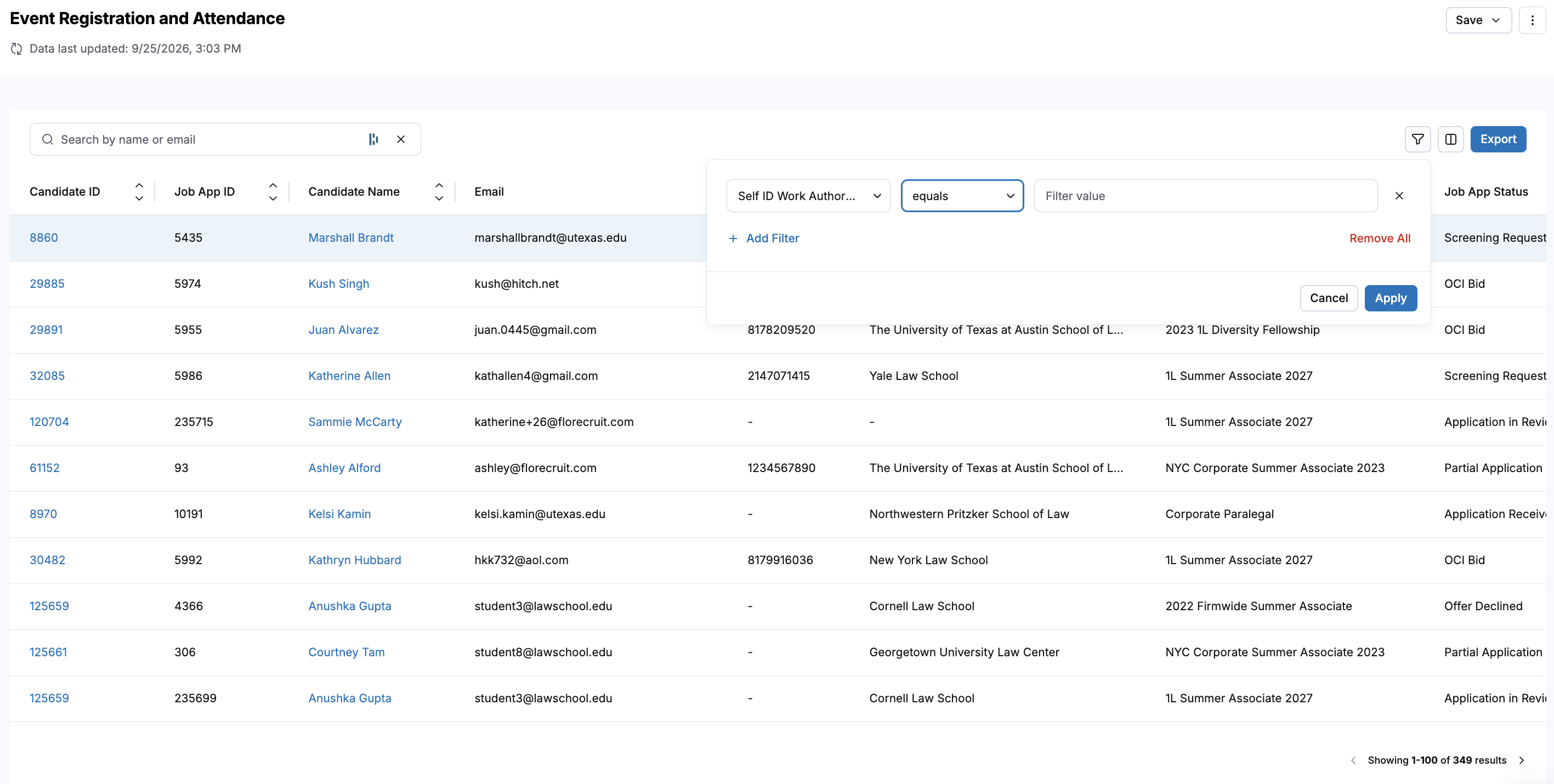Sort by Candidate ID column
The image size is (1554, 784).
point(139,192)
